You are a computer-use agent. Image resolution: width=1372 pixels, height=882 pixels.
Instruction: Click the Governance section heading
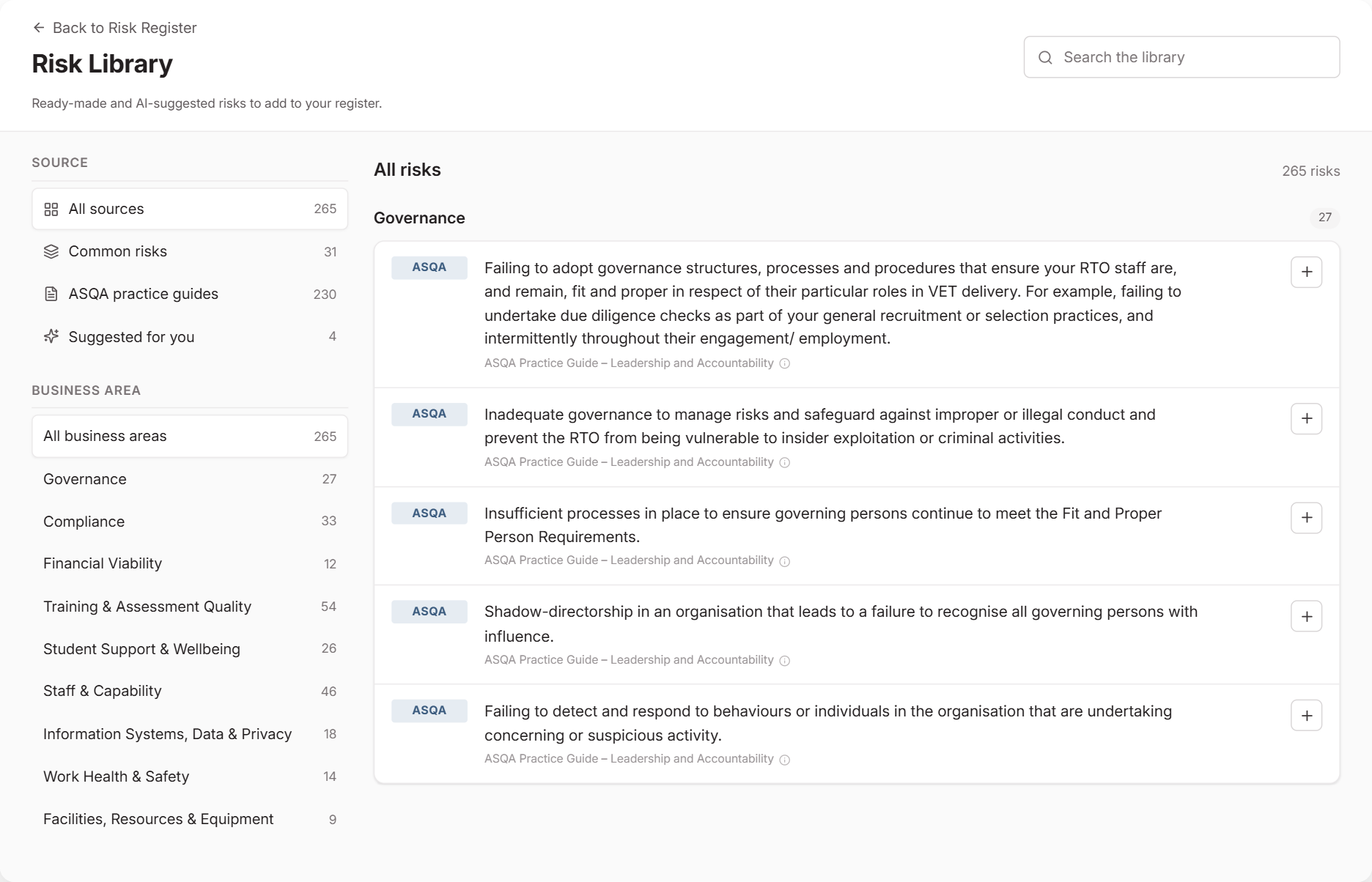pyautogui.click(x=419, y=218)
